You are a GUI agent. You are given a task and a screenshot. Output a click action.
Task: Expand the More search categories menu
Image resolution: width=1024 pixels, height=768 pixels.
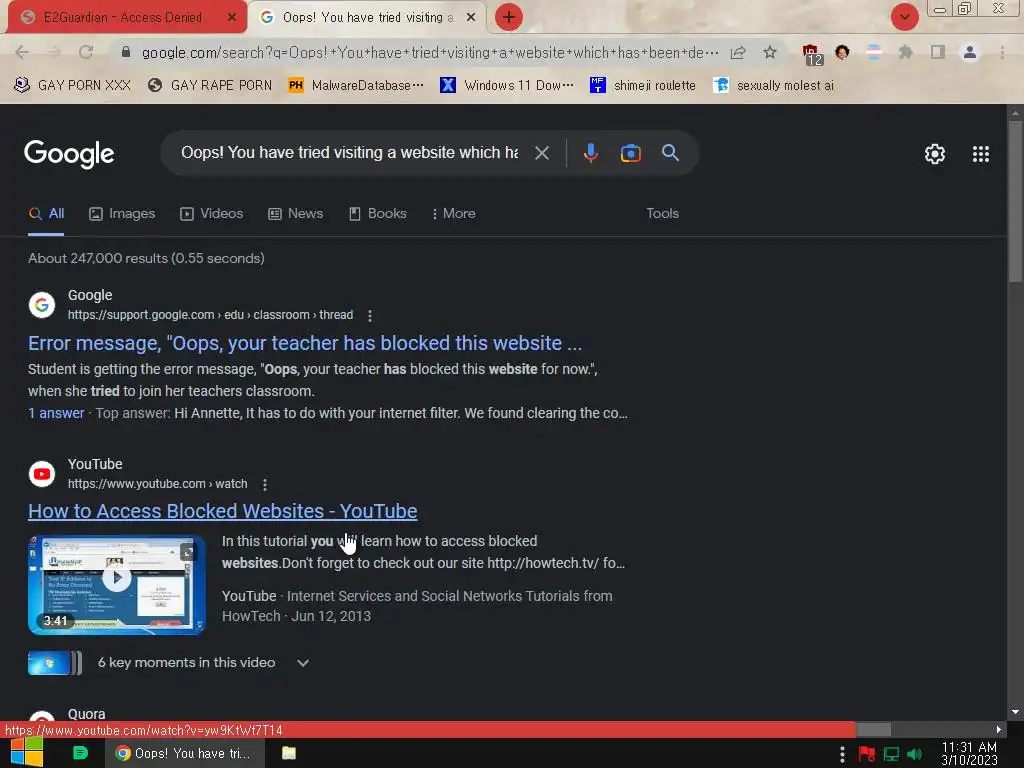pyautogui.click(x=453, y=214)
